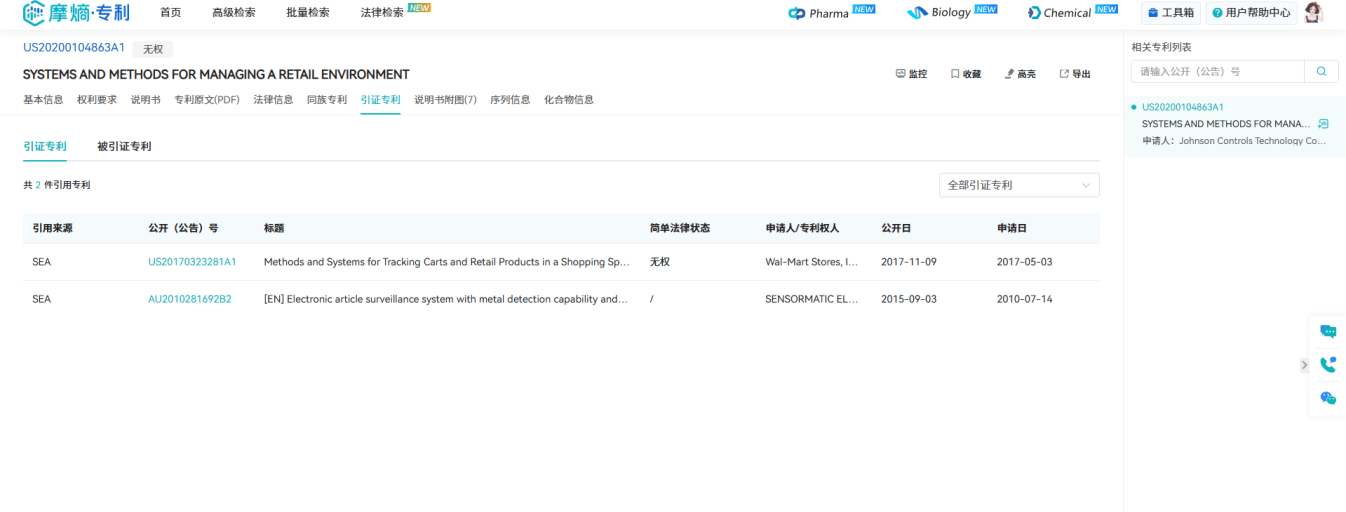Click the online chat floating icon
The height and width of the screenshot is (512, 1346).
(1328, 332)
